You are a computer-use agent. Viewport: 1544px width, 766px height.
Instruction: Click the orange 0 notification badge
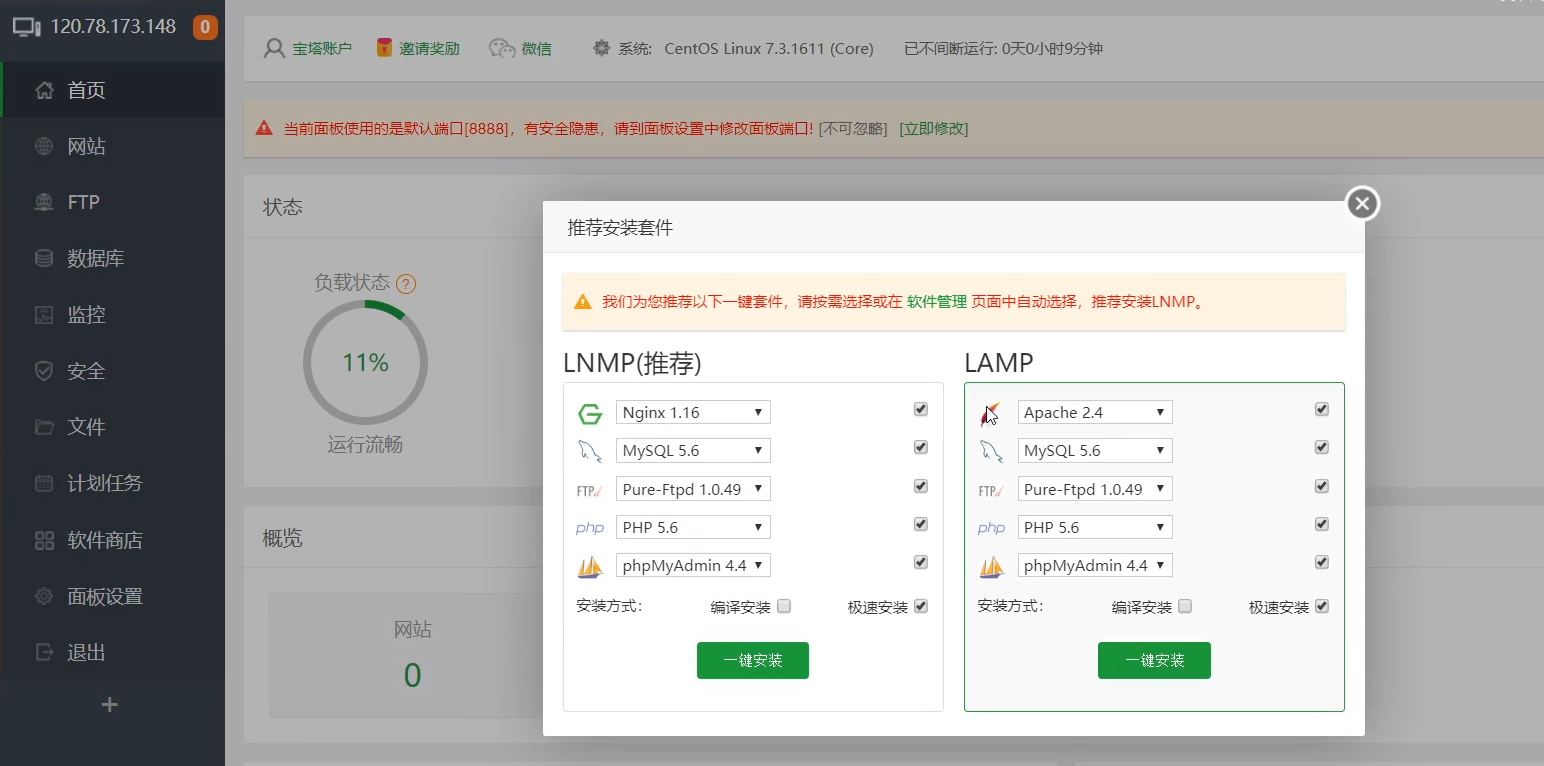[x=205, y=27]
